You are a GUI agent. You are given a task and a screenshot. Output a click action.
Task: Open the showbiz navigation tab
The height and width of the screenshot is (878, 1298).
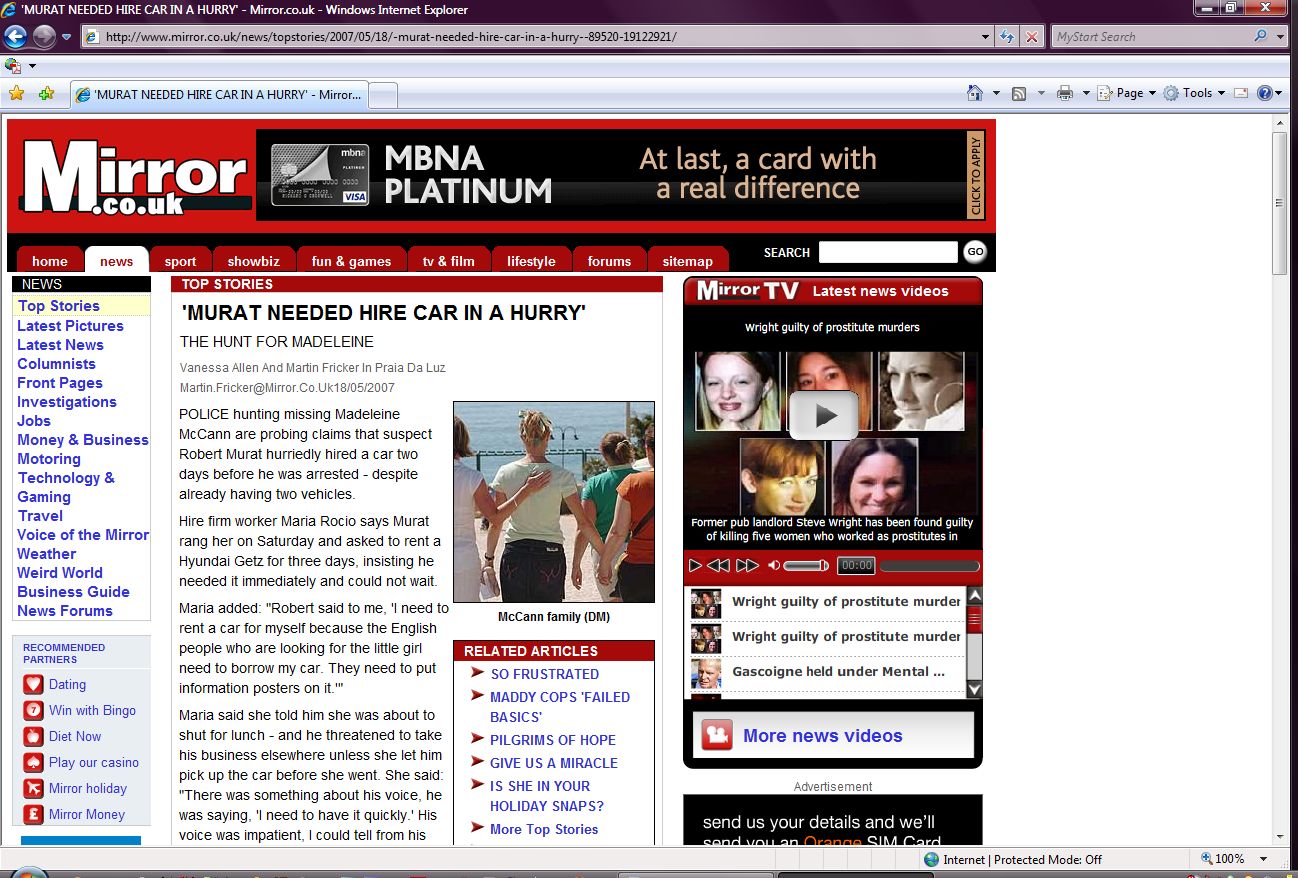tap(253, 261)
